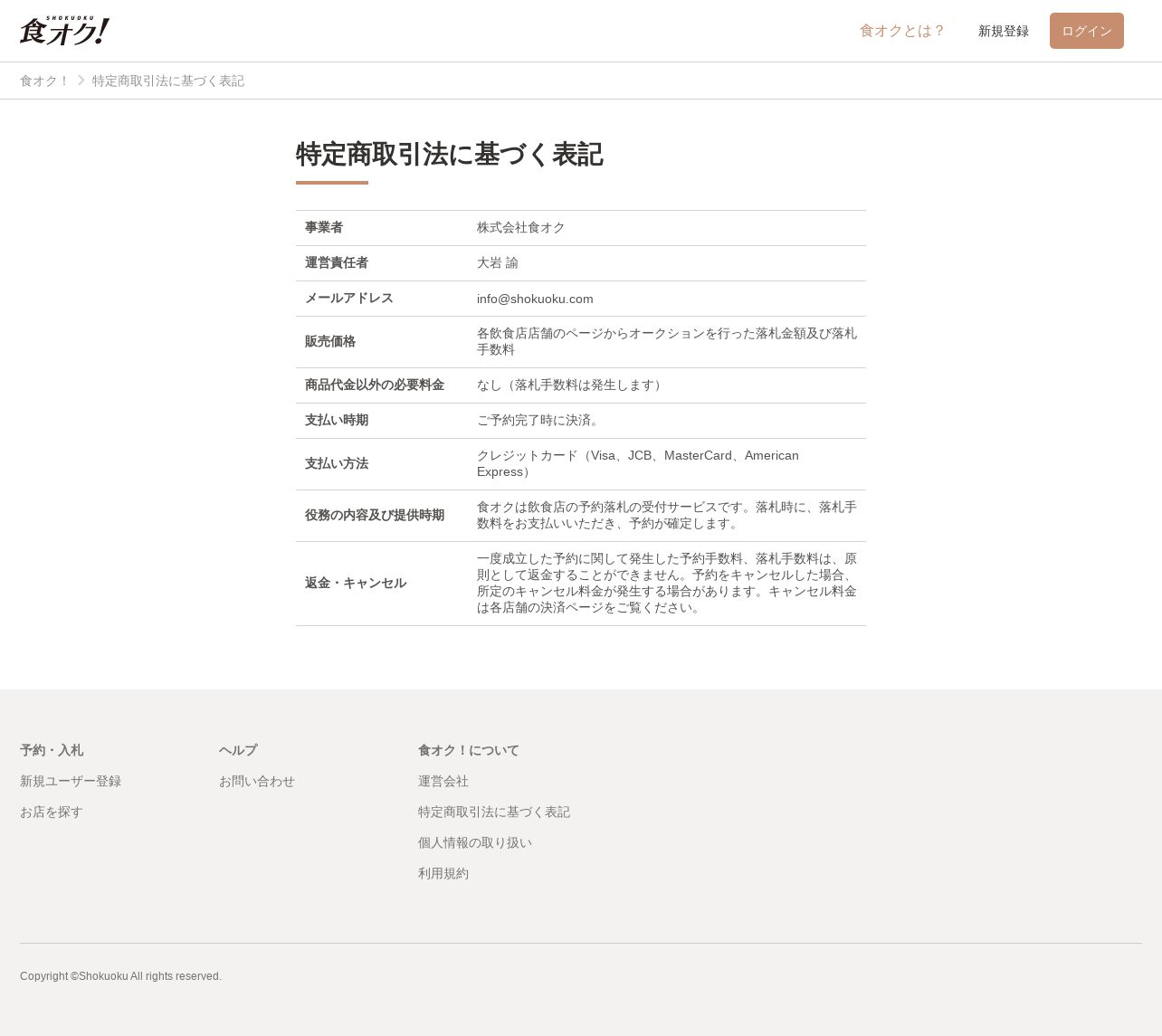Click footer heading 食オク！について
This screenshot has width=1162, height=1036.
click(x=469, y=750)
